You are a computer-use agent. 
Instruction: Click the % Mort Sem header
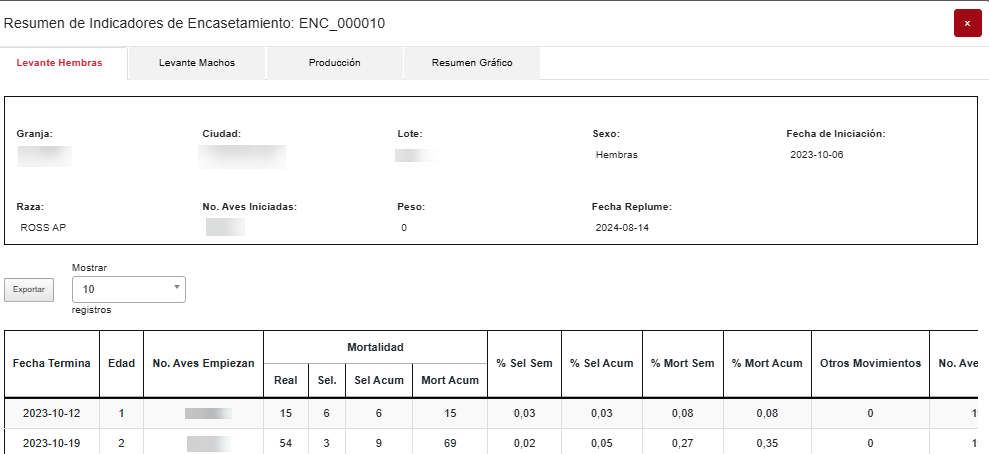pyautogui.click(x=683, y=363)
